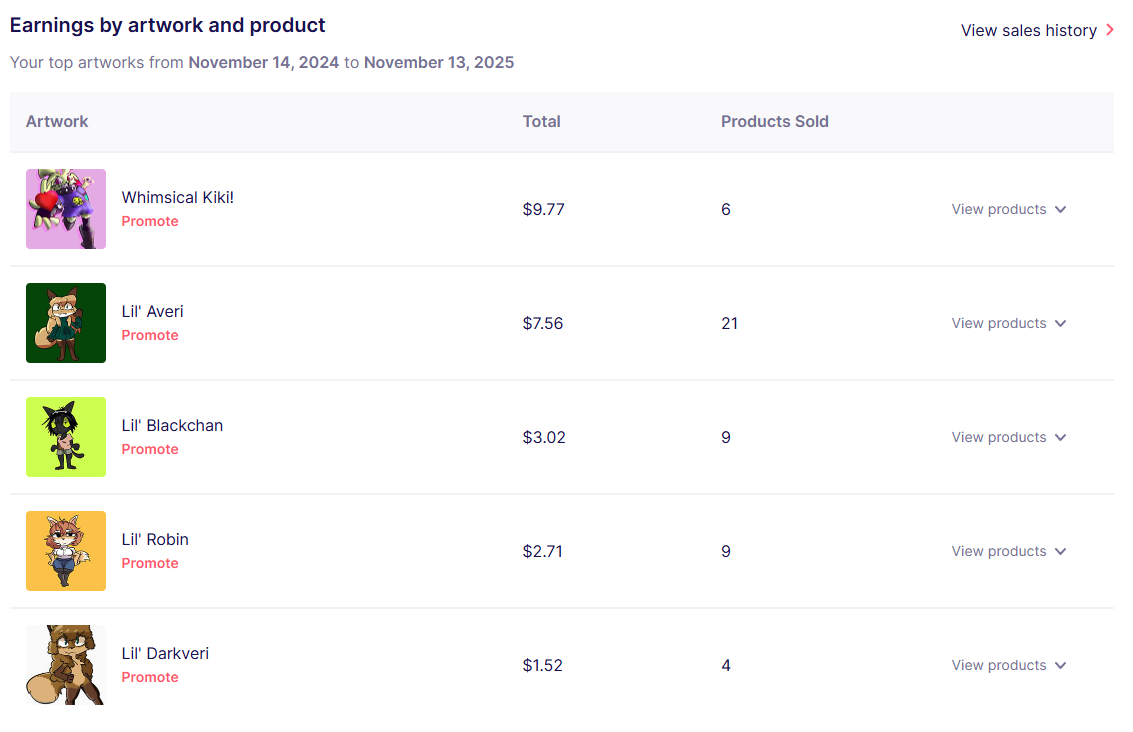
Task: Click the arrow icon beside View sales history
Action: [x=1109, y=30]
